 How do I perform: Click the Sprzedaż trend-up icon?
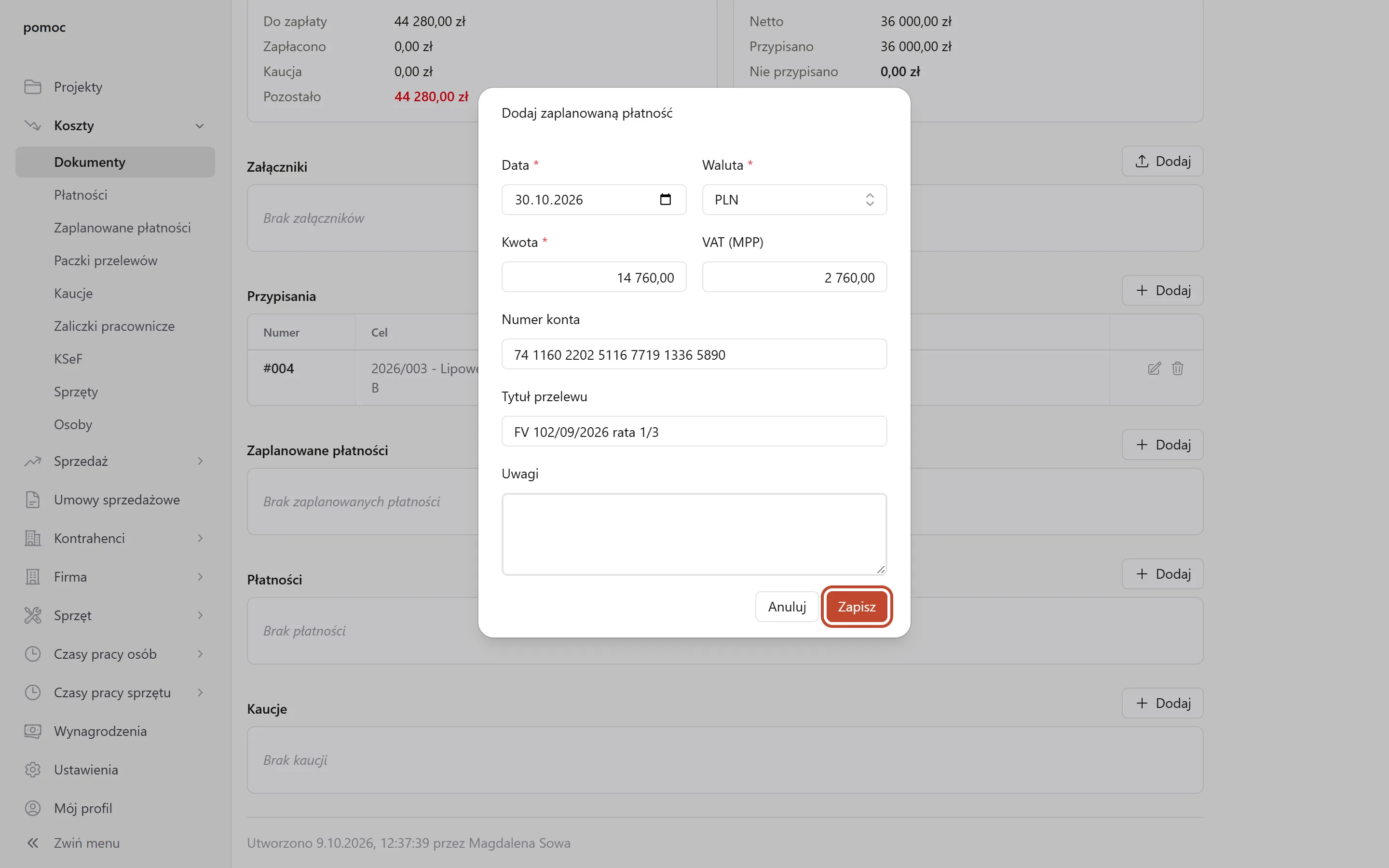point(33,461)
